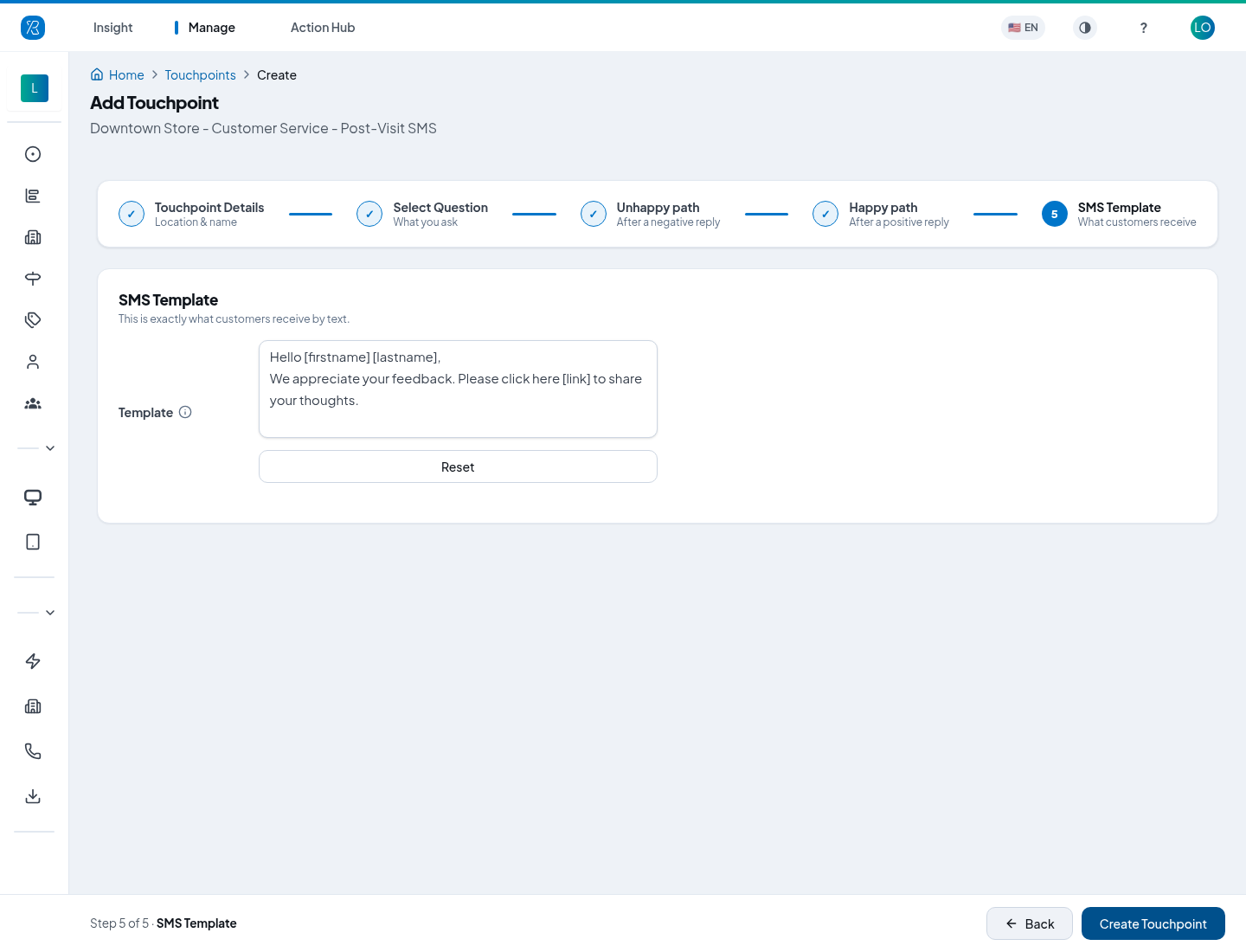Click the Back button
Screen dimensions: 1246x952
coord(1030,923)
